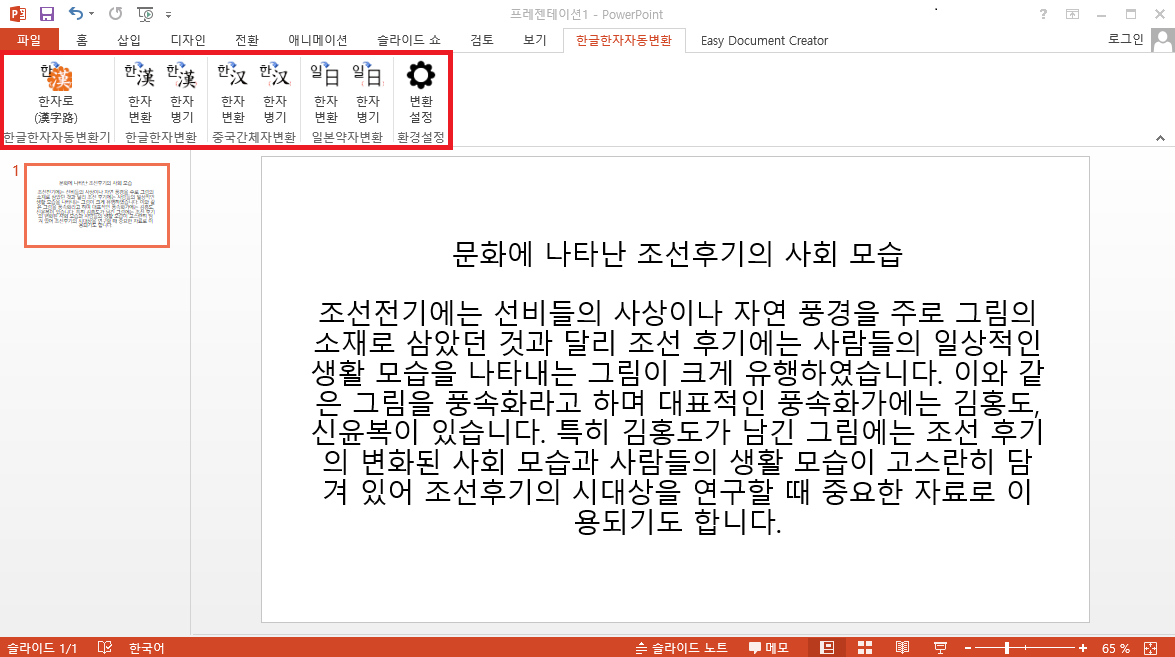Collapse the ribbon using the chevron

coord(1161,138)
